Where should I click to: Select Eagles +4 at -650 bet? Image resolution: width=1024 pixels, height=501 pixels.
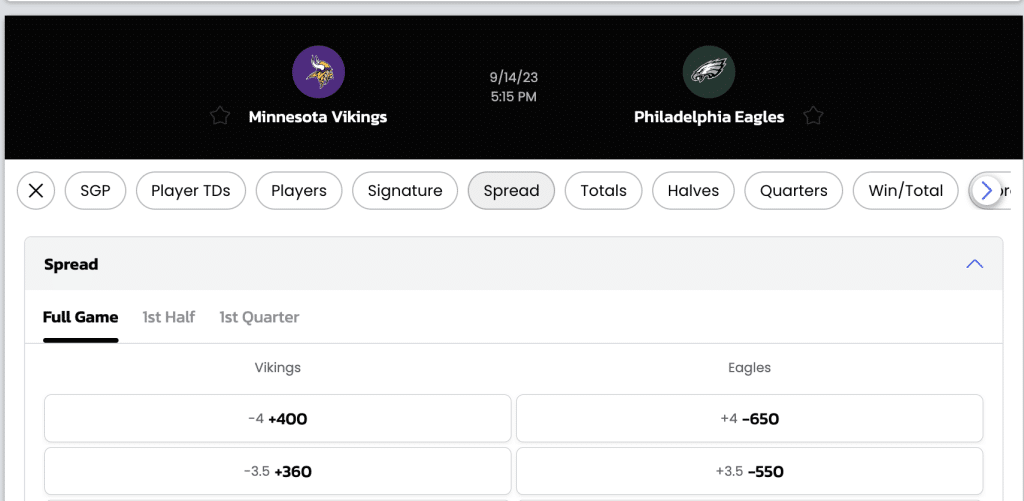click(750, 419)
